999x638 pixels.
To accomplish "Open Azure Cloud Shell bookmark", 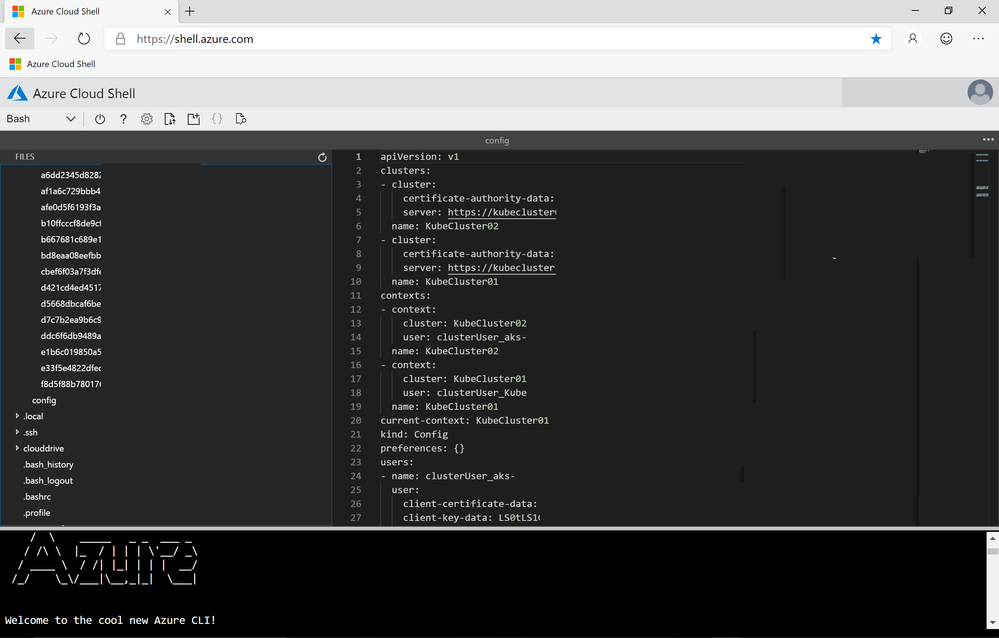I will click(x=52, y=64).
